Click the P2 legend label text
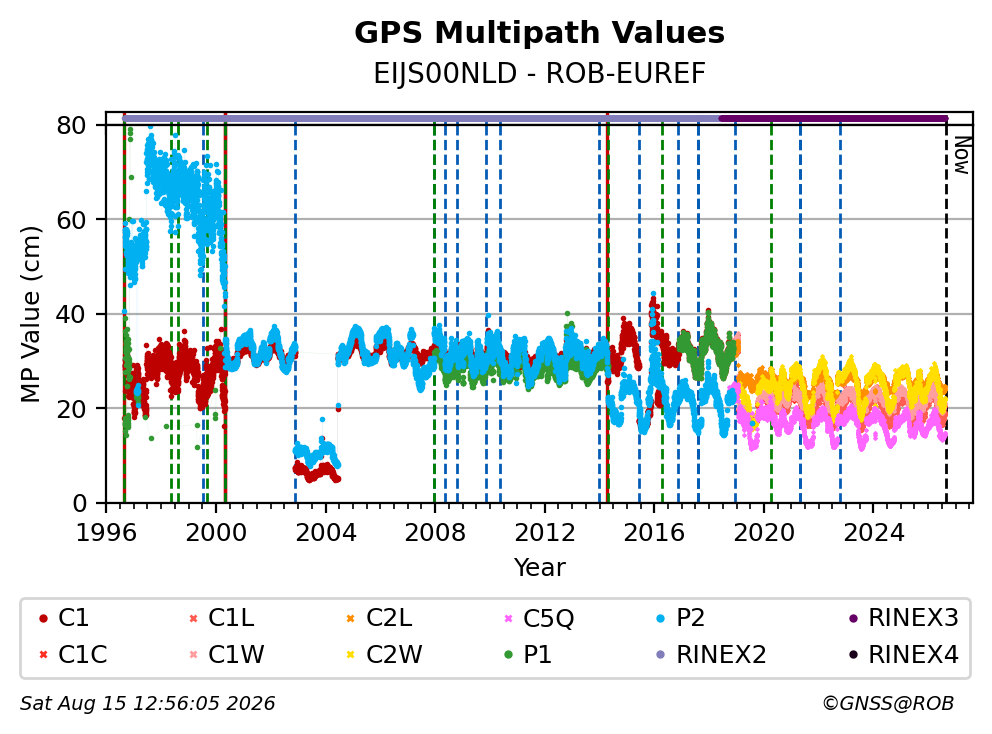992x734 pixels. click(690, 618)
